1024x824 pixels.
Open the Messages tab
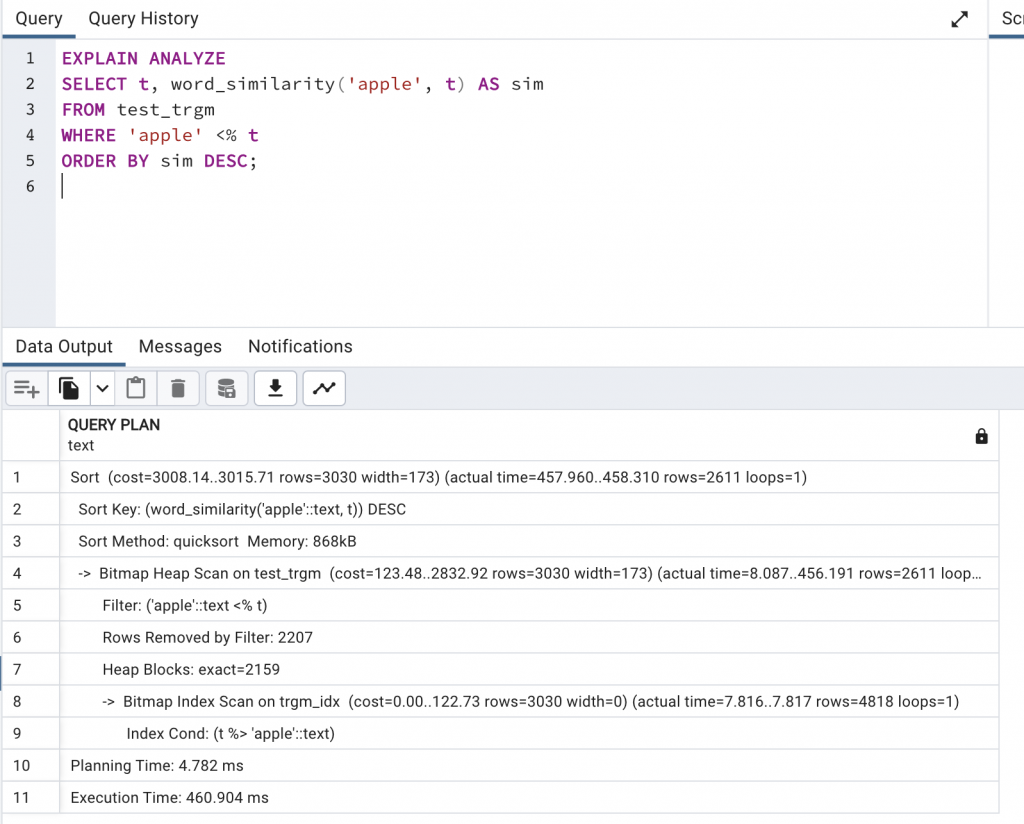180,346
